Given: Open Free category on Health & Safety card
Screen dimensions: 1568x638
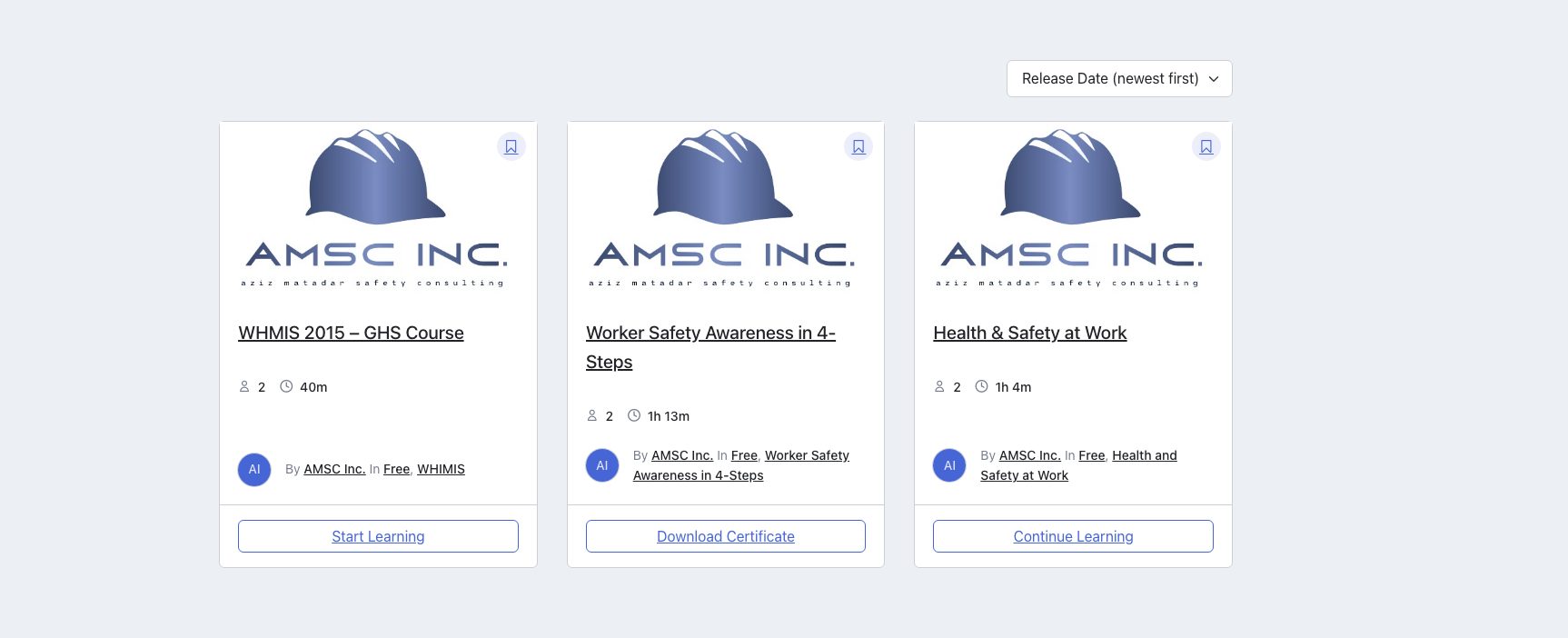Looking at the screenshot, I should pyautogui.click(x=1092, y=455).
